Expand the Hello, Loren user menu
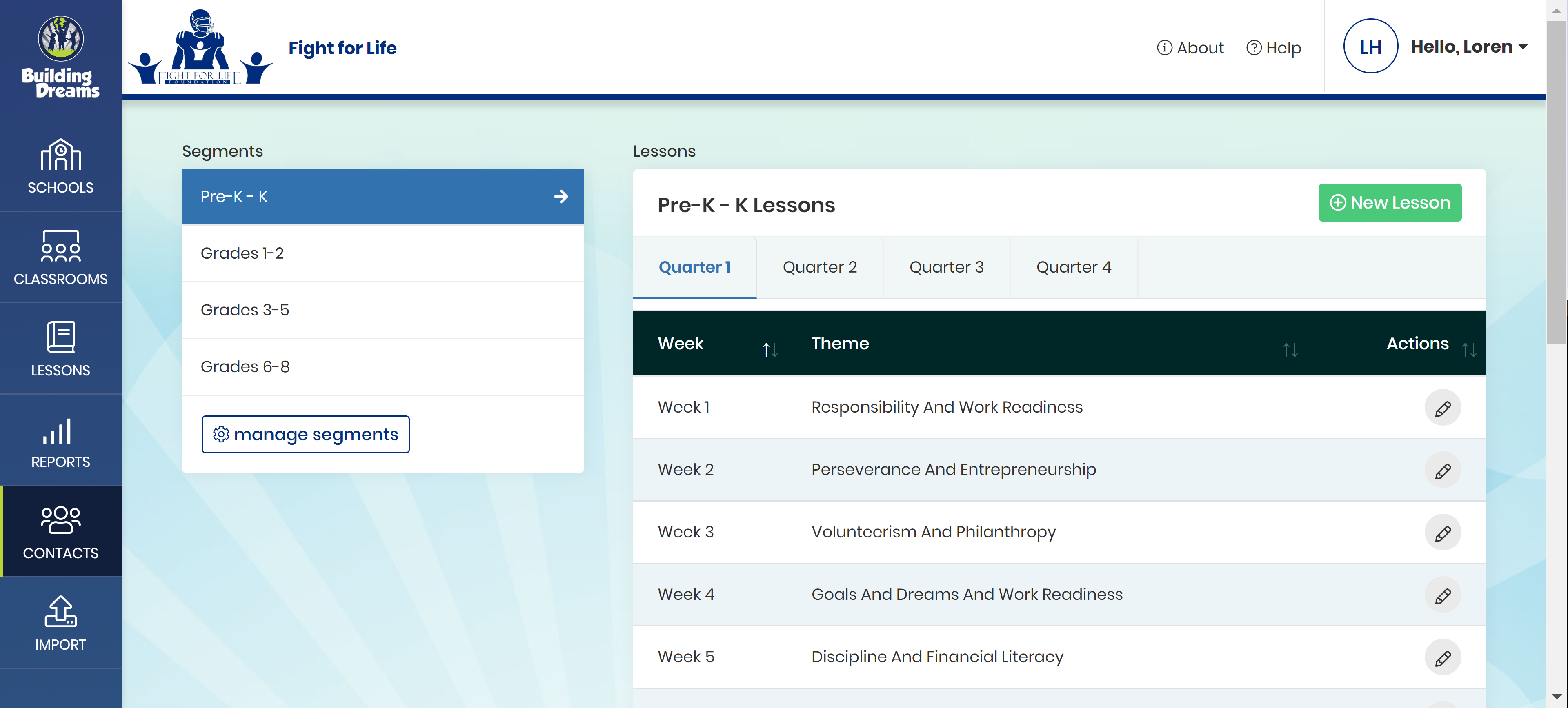Screen dimensions: 1568x708 (1469, 46)
